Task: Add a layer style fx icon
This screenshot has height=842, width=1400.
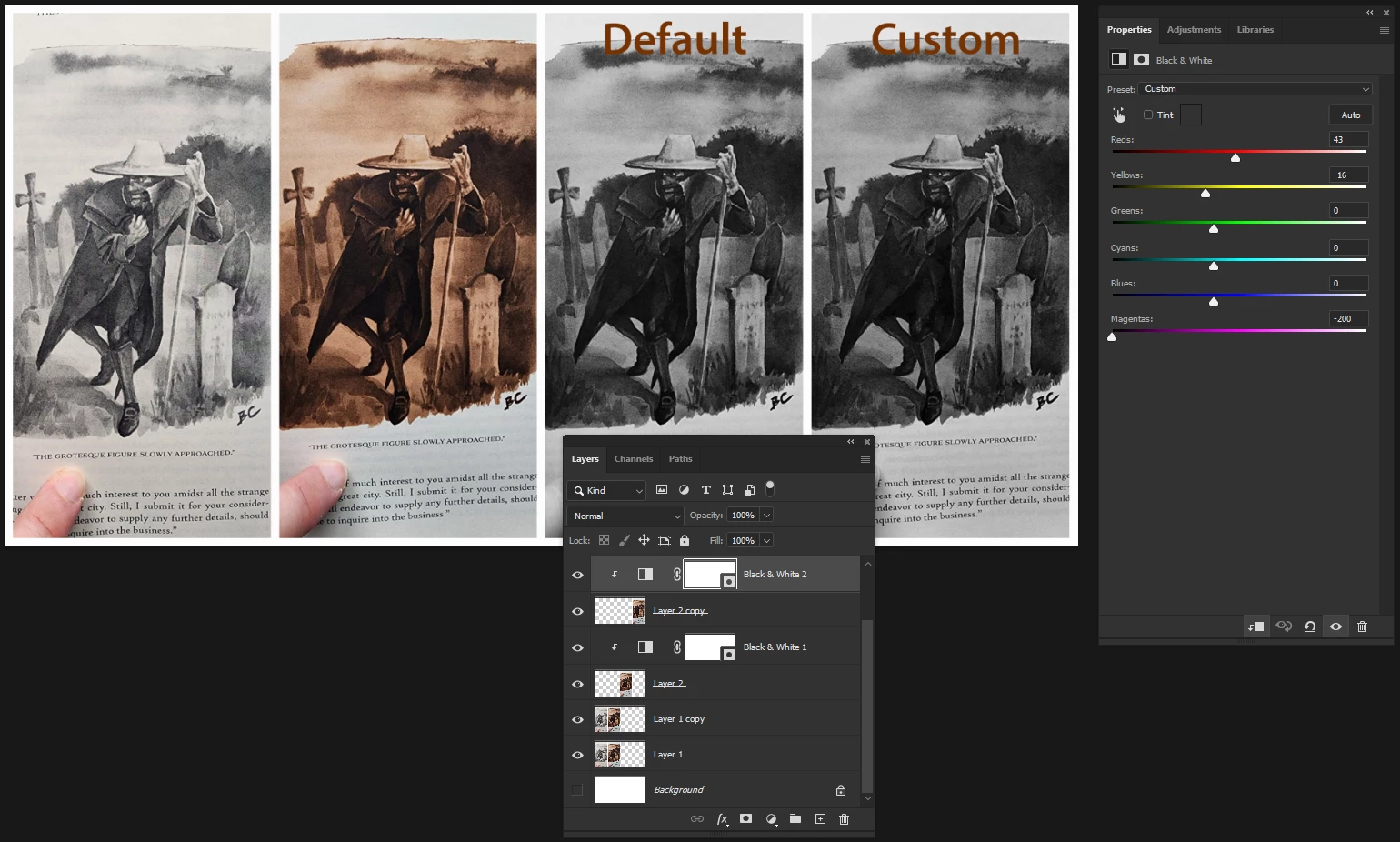Action: click(x=723, y=819)
